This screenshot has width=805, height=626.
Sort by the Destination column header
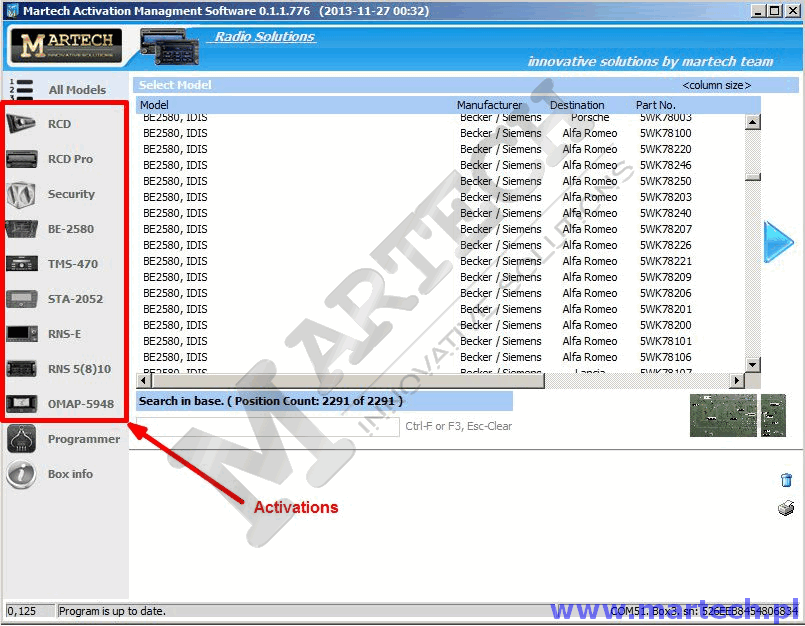pos(577,105)
